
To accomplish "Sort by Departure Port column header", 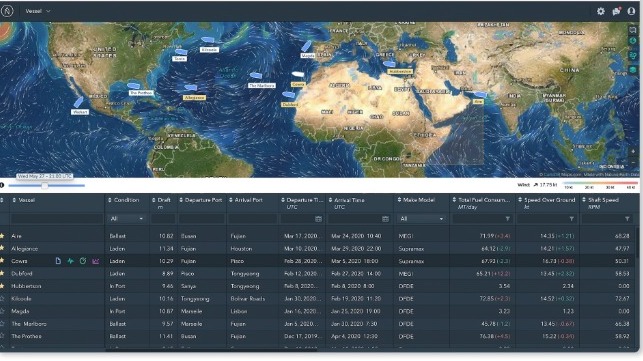I will click(x=201, y=200).
